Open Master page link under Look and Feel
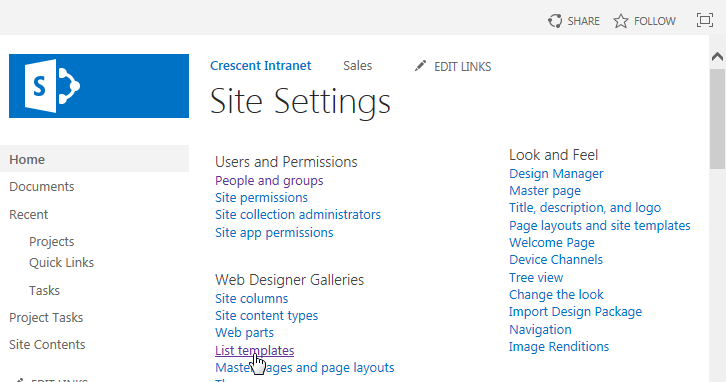 545,191
